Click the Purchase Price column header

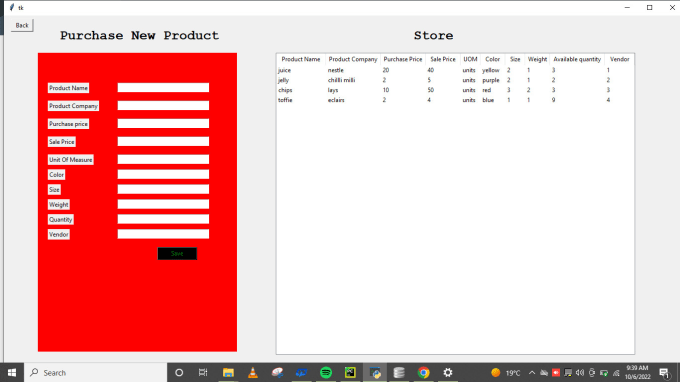coord(402,59)
